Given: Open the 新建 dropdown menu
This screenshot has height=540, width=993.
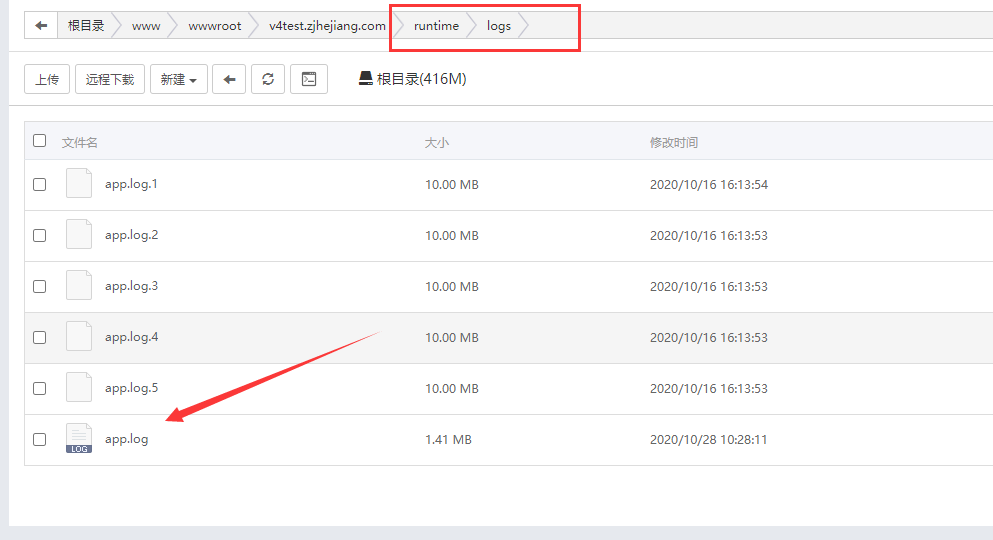Looking at the screenshot, I should (x=179, y=79).
